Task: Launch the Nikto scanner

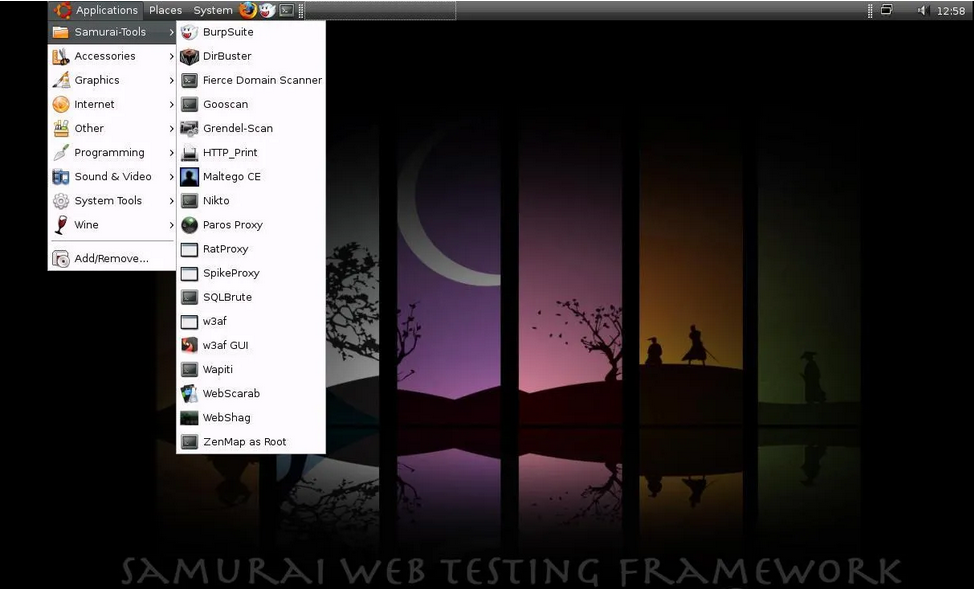Action: [216, 200]
